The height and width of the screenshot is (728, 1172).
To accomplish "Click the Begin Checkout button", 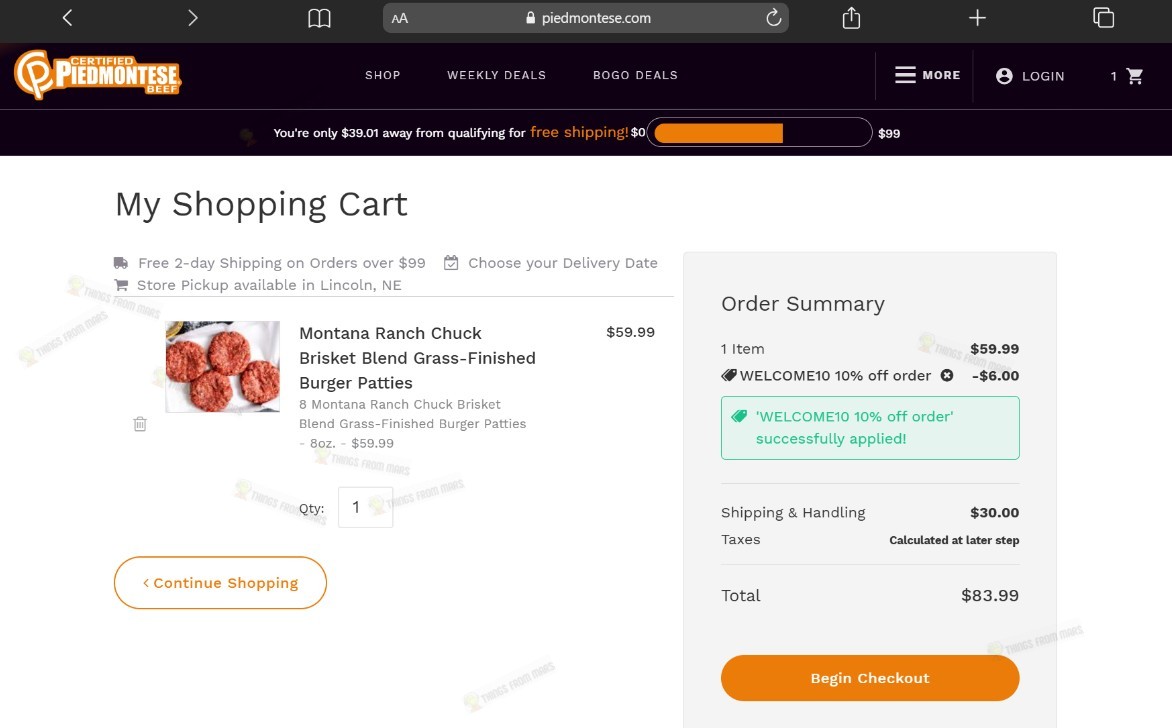I will 870,678.
